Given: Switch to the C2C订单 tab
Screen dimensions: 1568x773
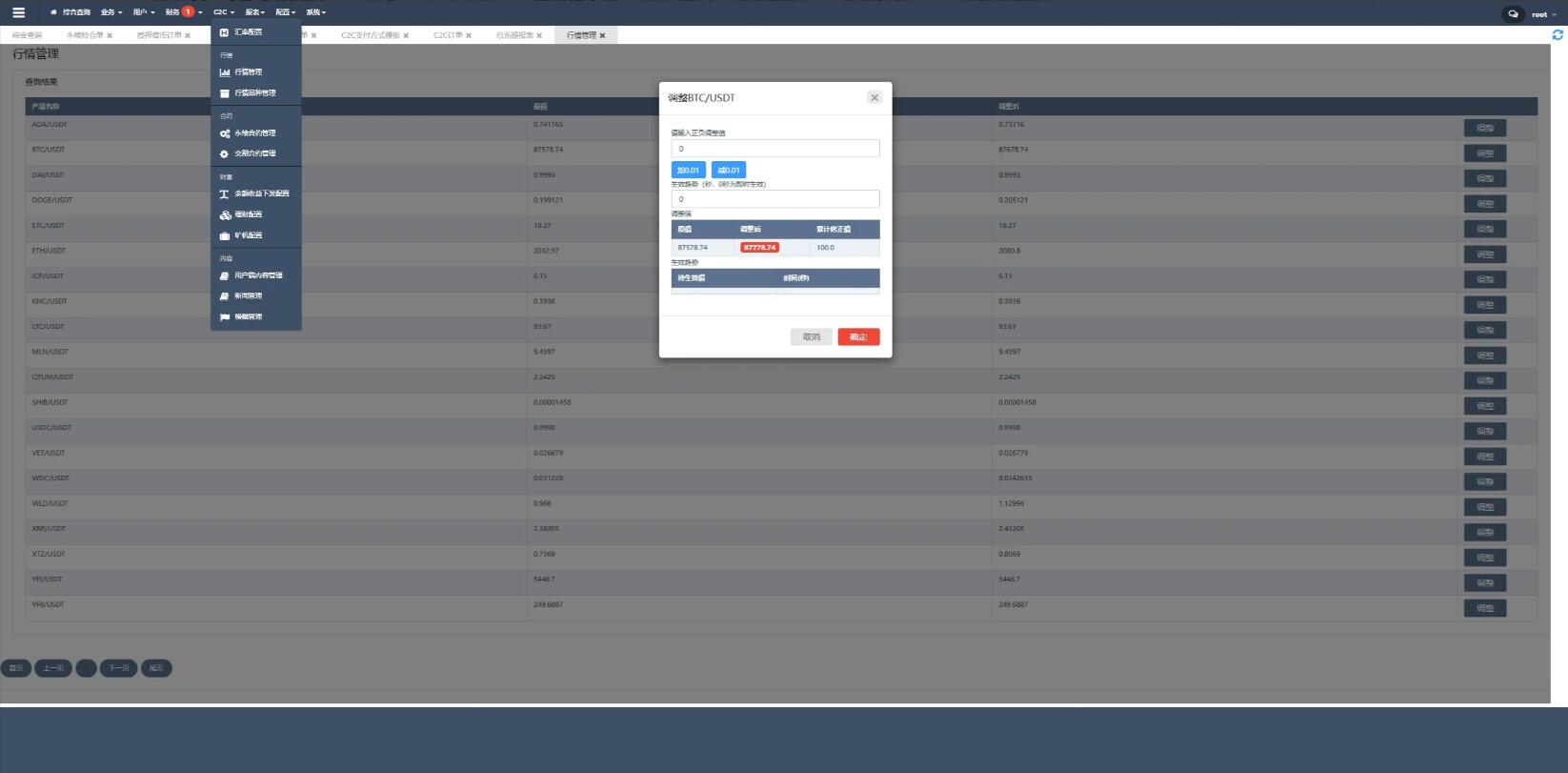Looking at the screenshot, I should coord(449,35).
